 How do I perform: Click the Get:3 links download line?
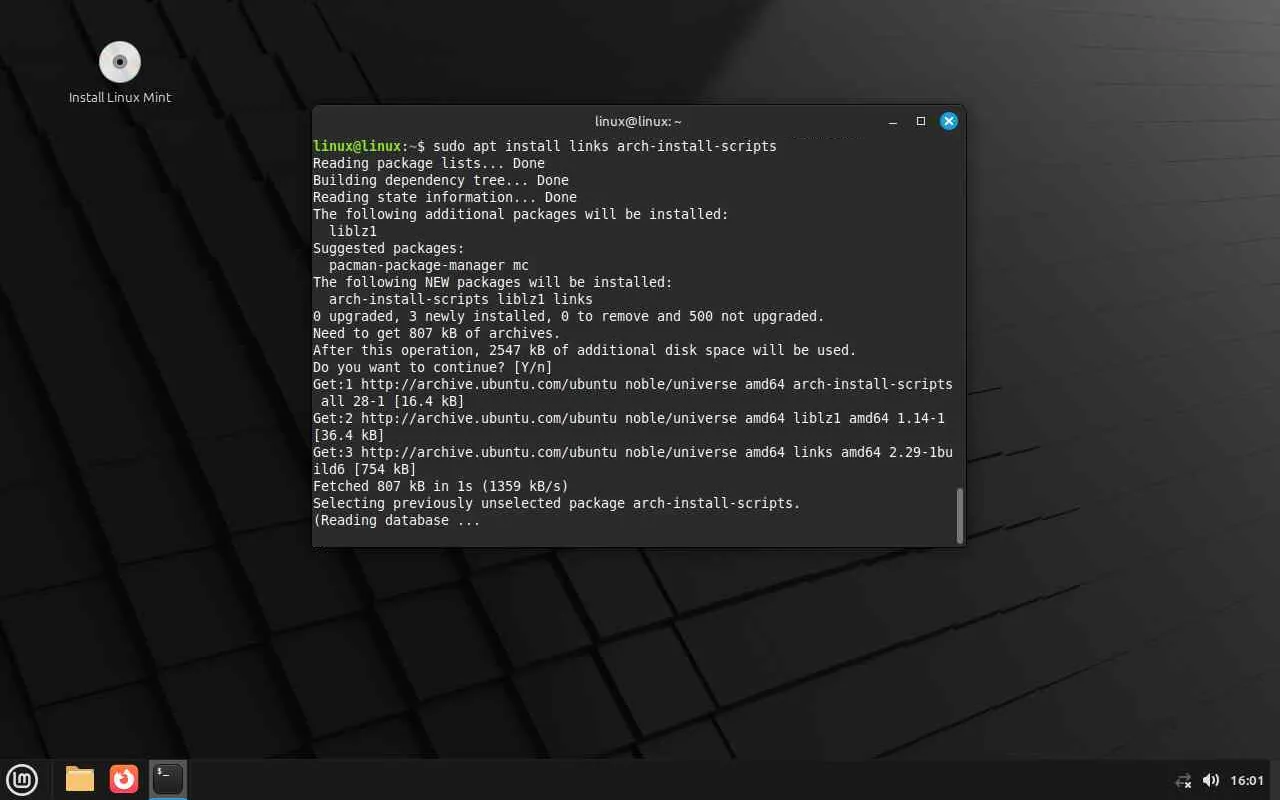click(633, 452)
